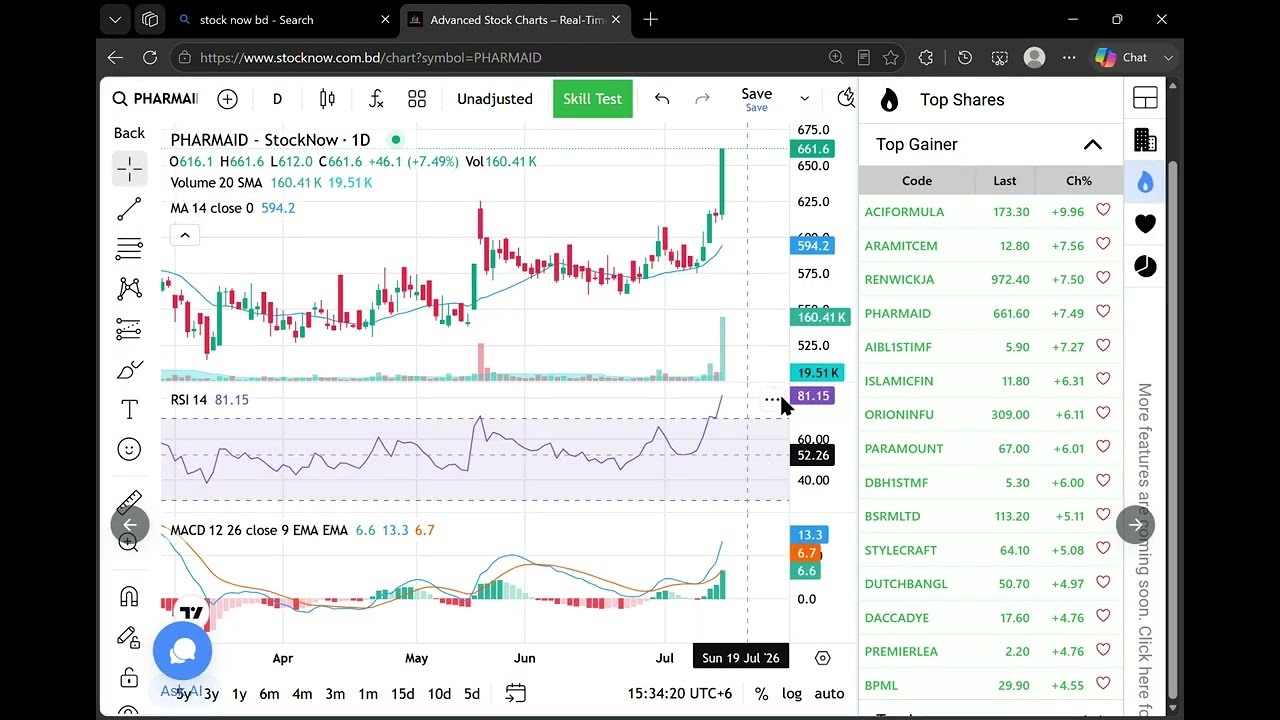Redo the last chart action
The image size is (1280, 720).
tap(702, 98)
